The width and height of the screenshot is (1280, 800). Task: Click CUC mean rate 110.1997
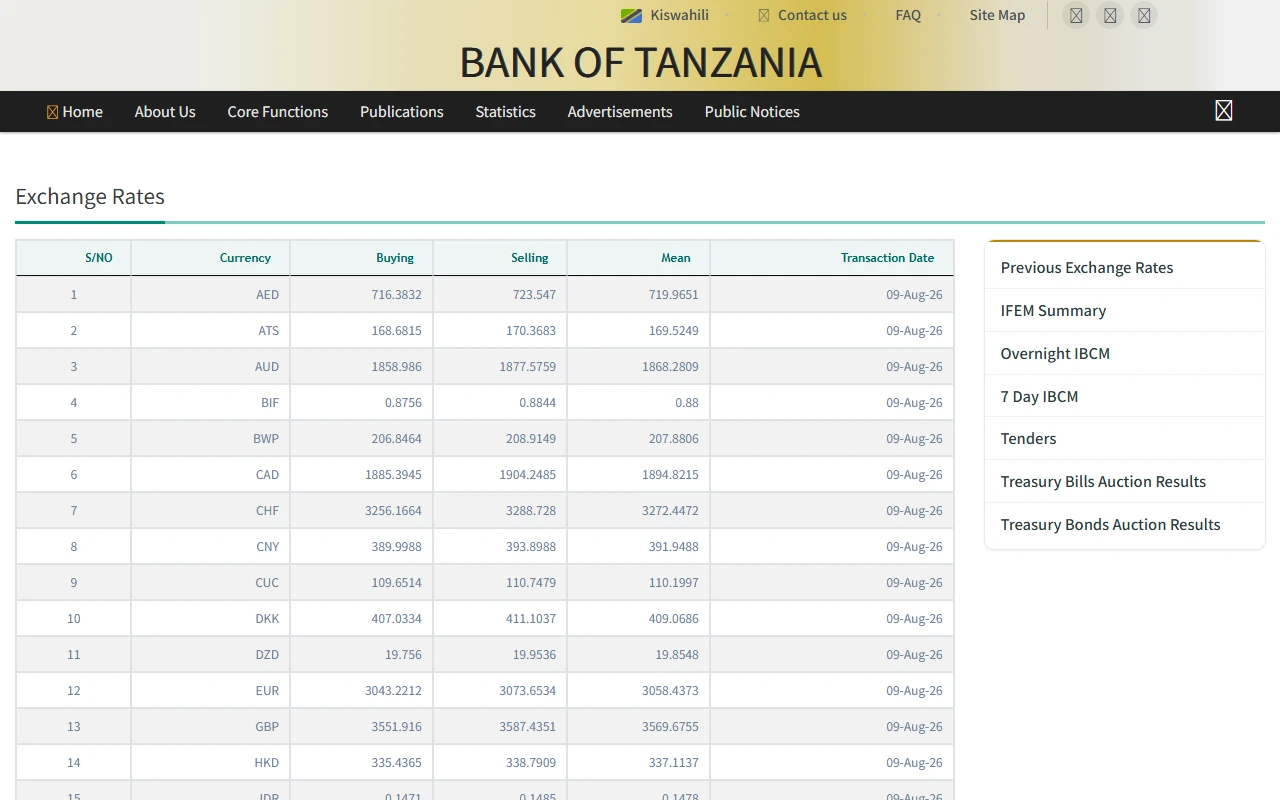(674, 583)
